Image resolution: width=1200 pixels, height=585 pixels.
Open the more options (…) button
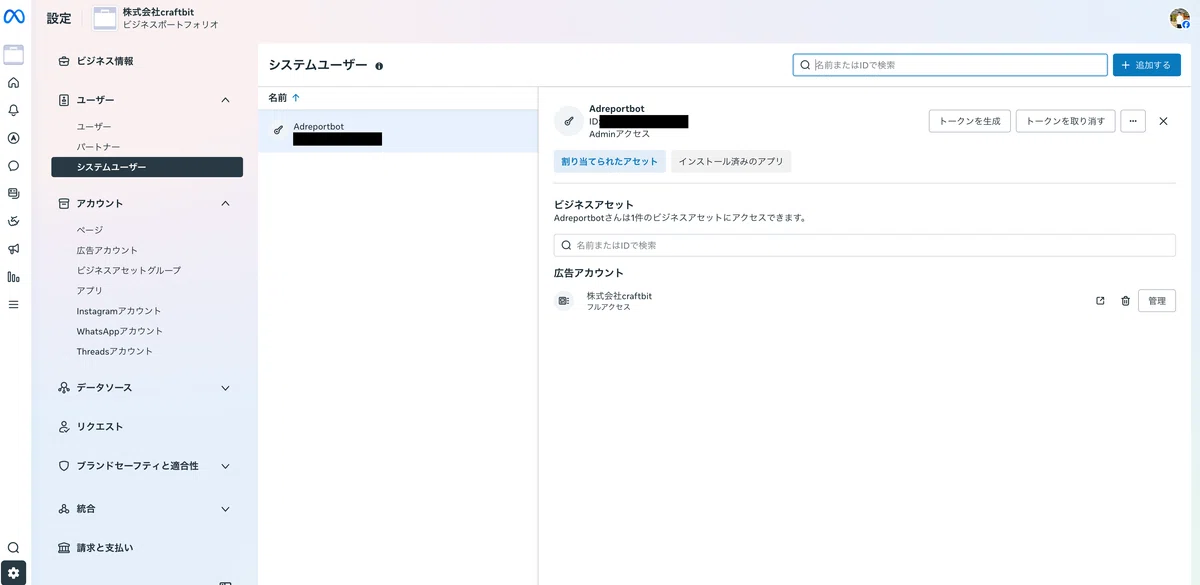pos(1133,121)
